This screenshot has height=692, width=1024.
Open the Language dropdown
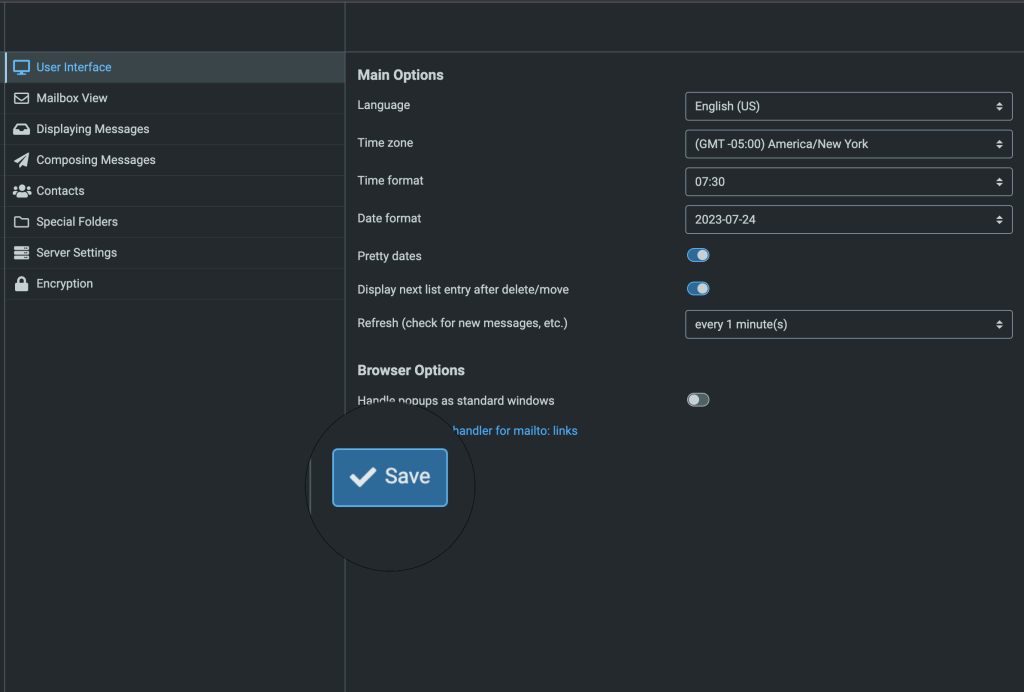(848, 106)
